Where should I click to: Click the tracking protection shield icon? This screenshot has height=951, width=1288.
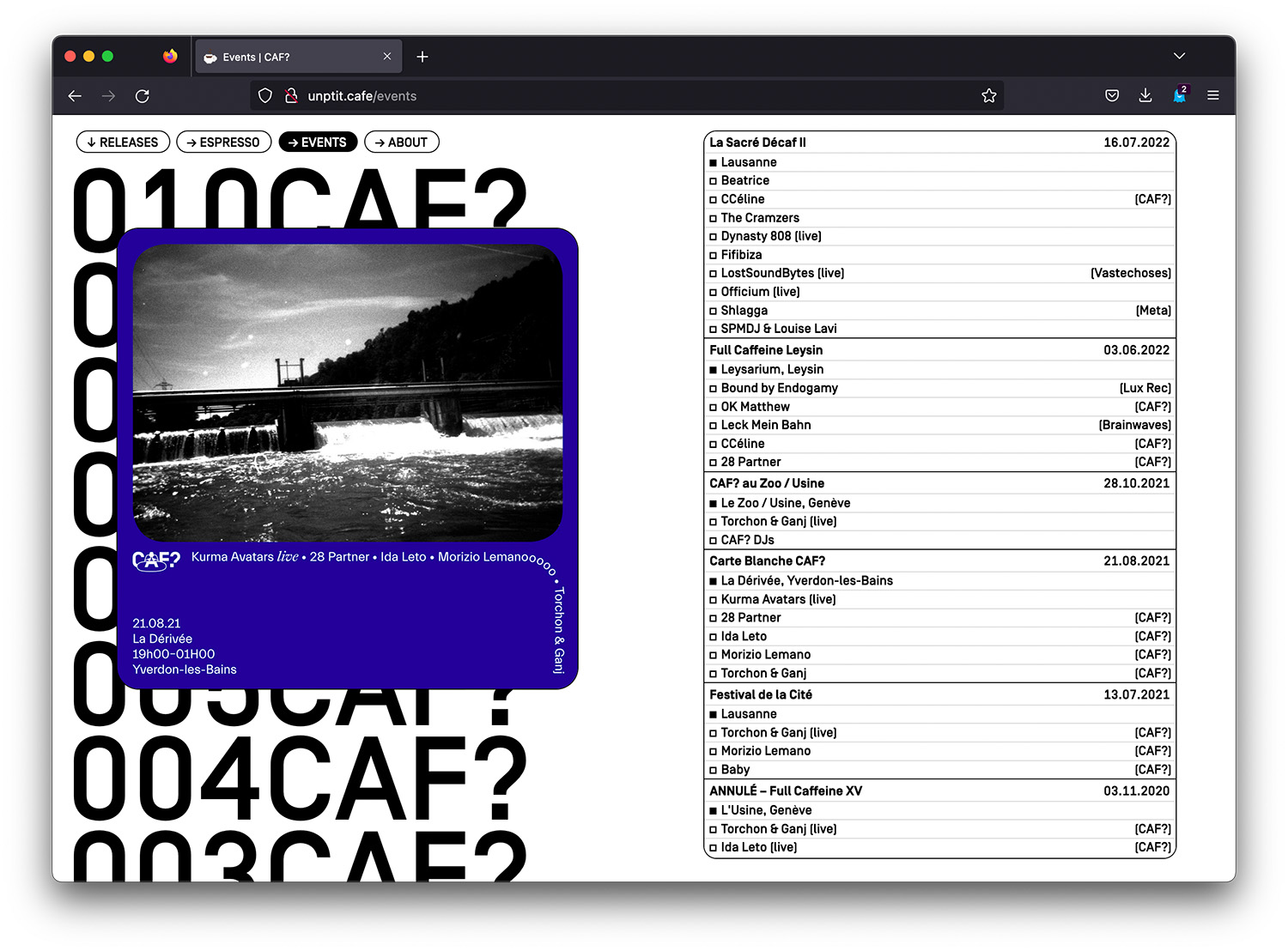point(265,96)
